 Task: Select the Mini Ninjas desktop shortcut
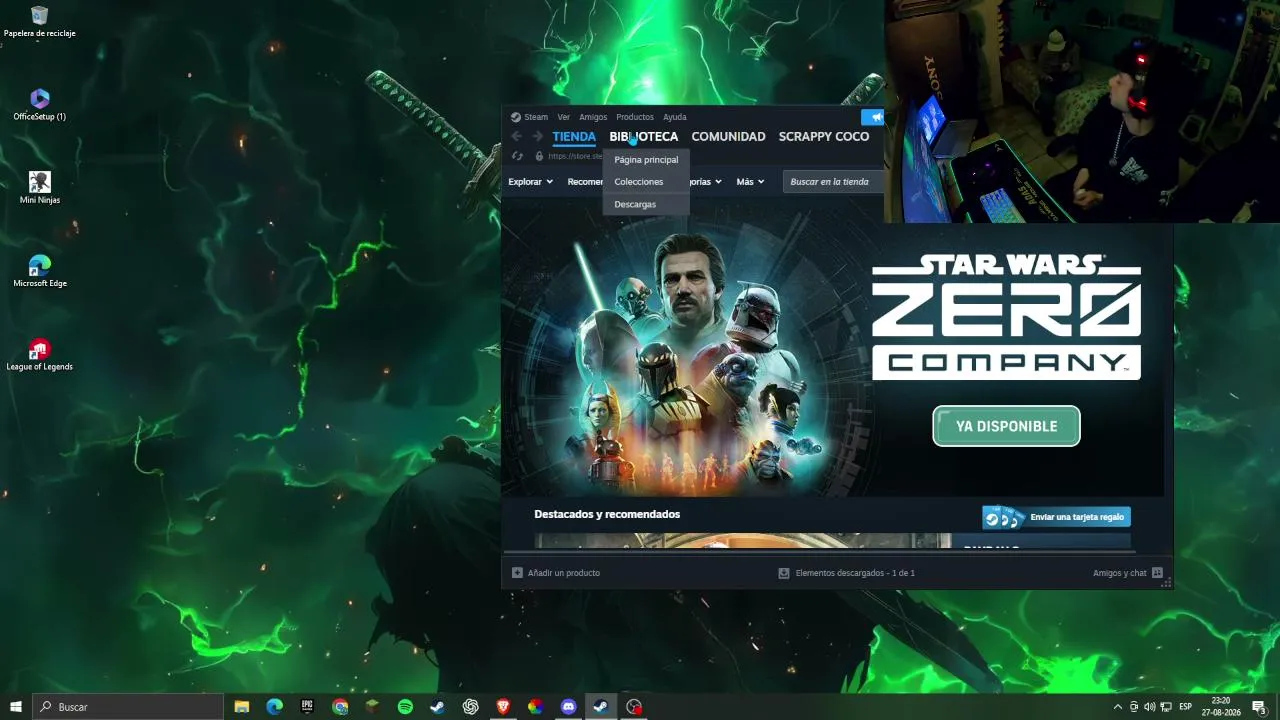(40, 187)
